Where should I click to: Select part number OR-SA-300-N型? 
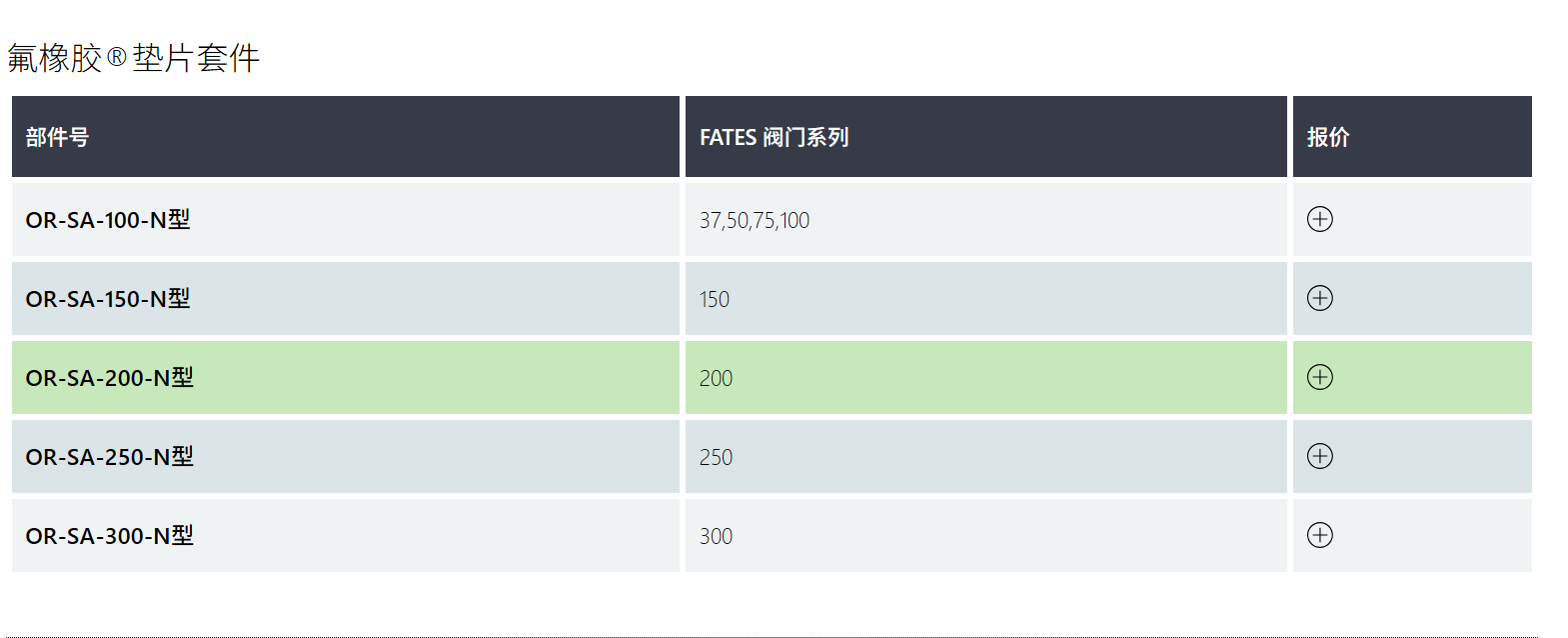pos(110,536)
